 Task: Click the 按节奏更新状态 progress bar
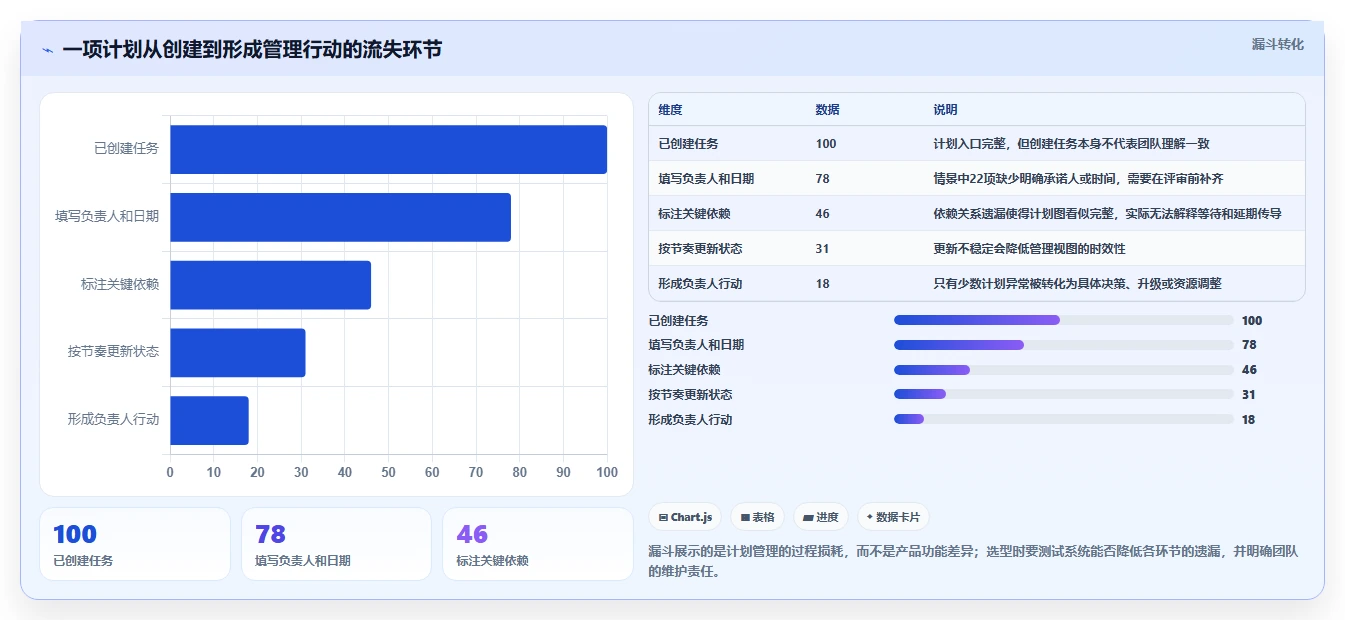tap(1063, 394)
